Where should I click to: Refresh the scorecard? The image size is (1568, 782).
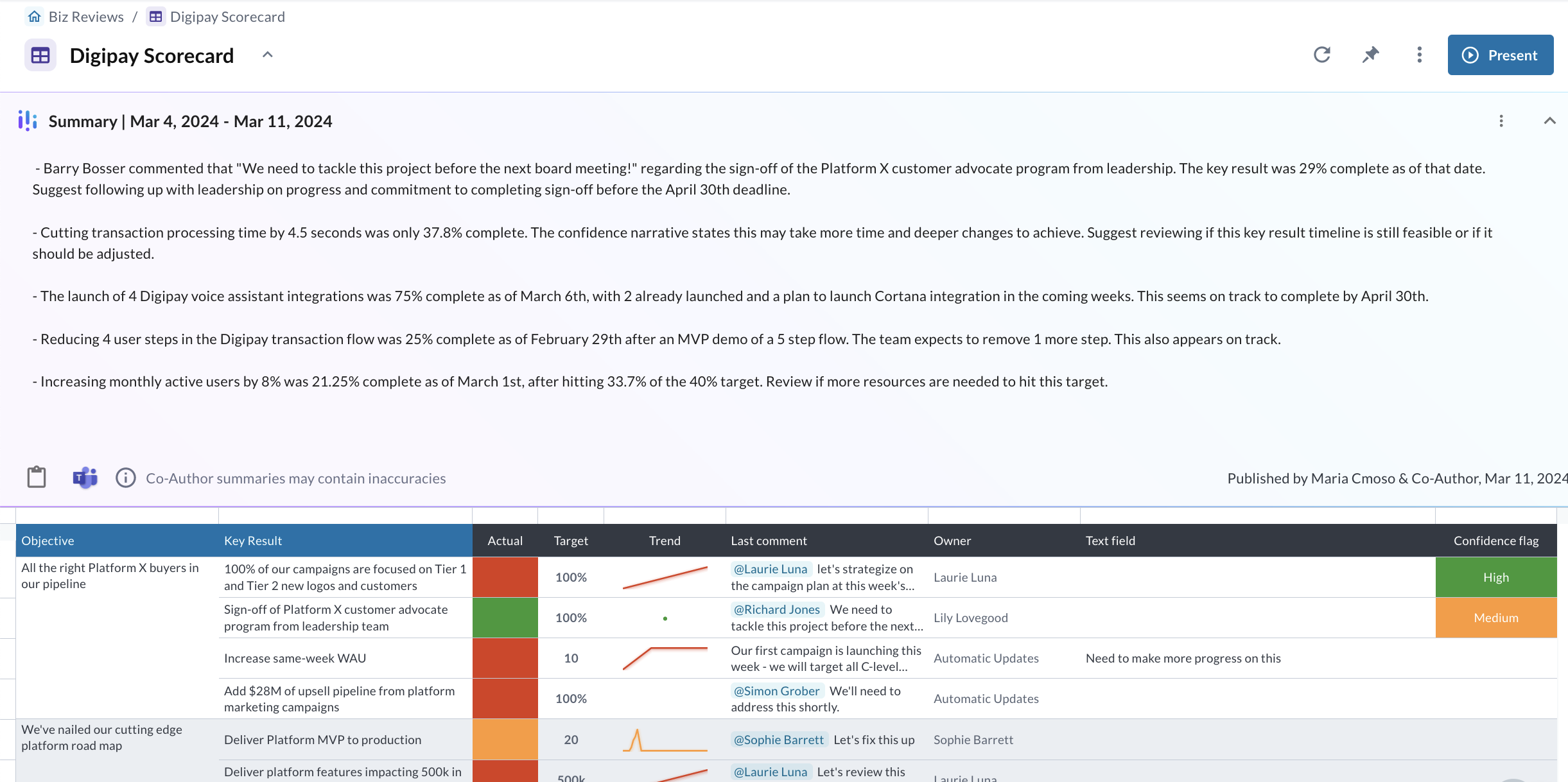pyautogui.click(x=1322, y=55)
